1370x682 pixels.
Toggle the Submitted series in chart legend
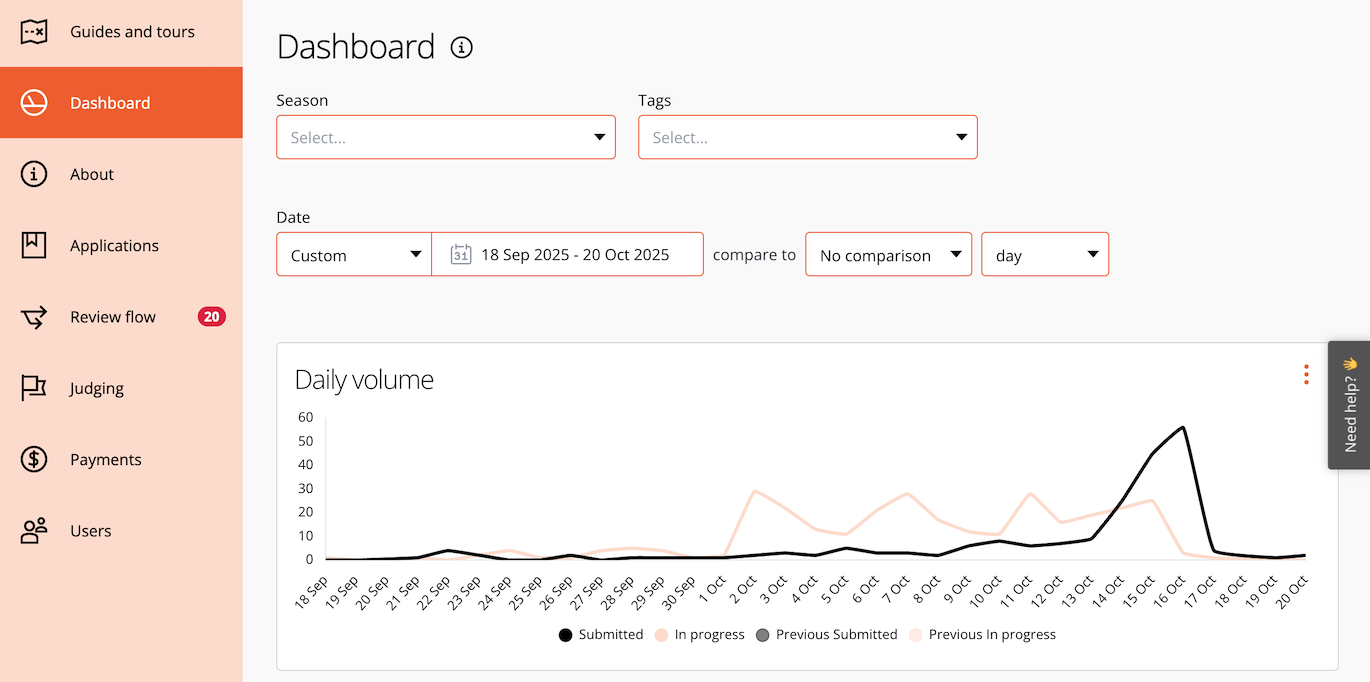[600, 634]
